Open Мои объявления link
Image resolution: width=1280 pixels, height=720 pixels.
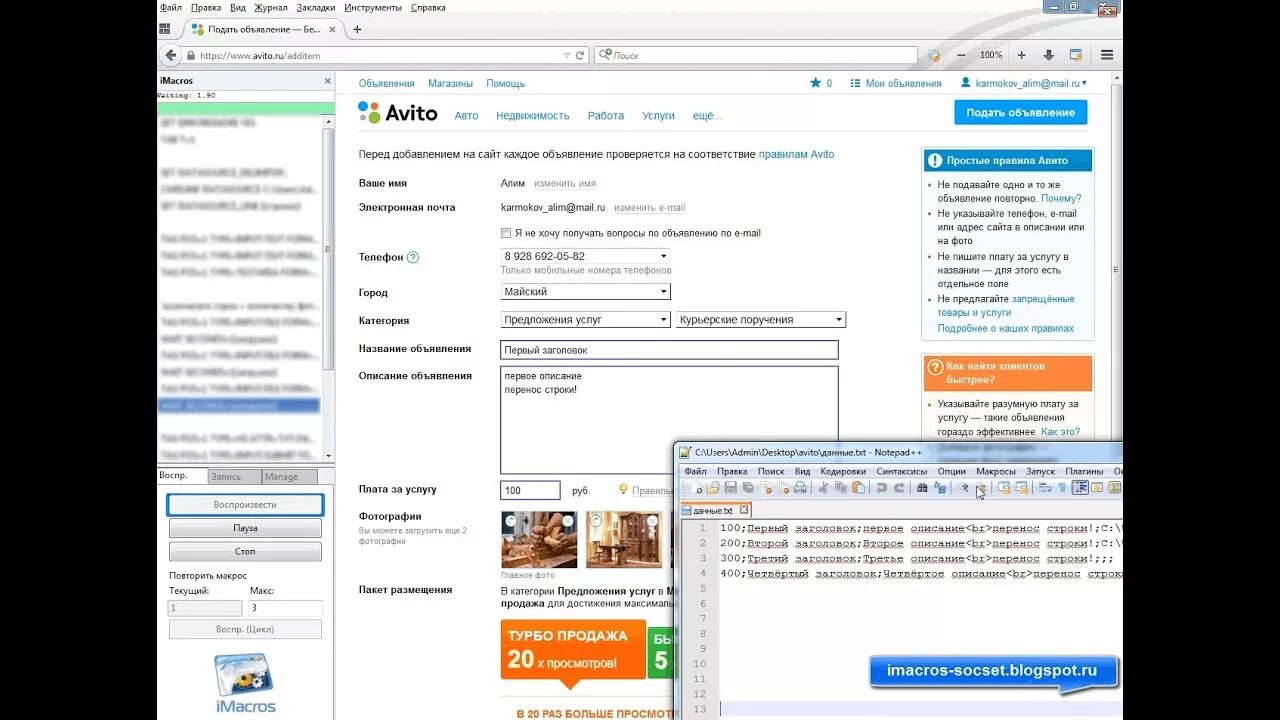(x=903, y=84)
